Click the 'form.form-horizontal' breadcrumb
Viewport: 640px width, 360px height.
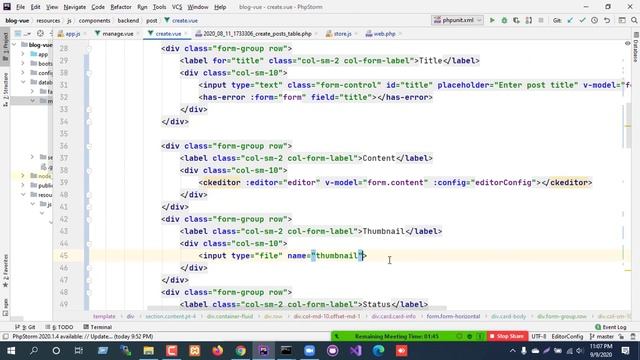453,316
